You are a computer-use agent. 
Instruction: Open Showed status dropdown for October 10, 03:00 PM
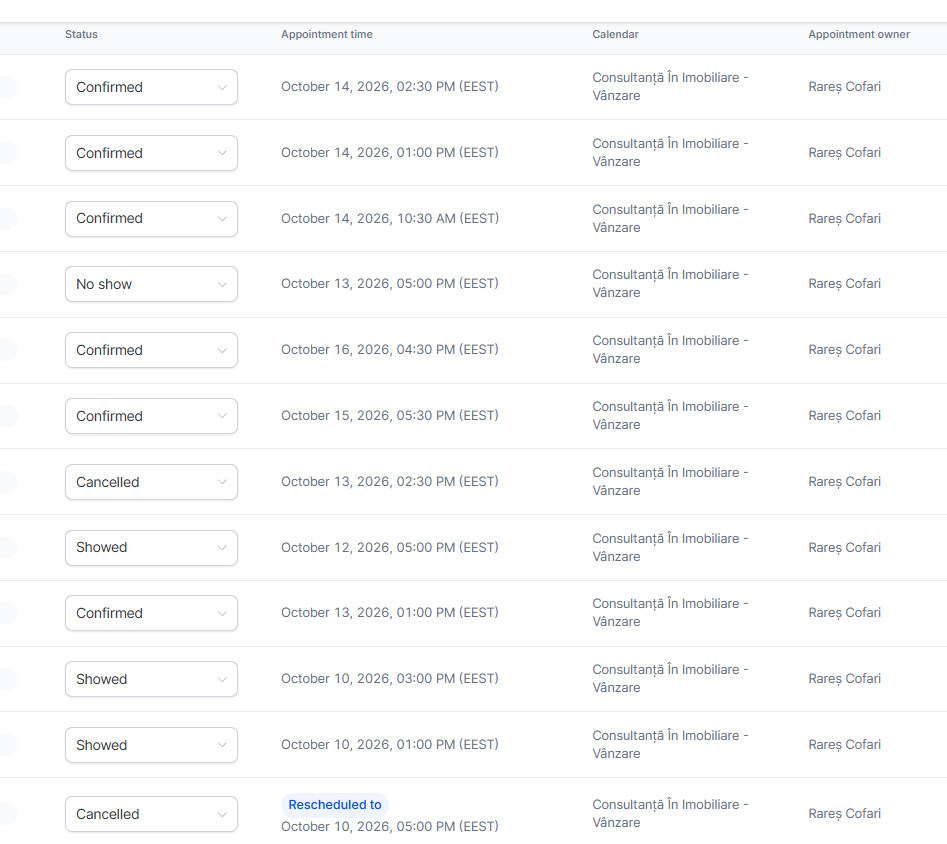coord(151,679)
